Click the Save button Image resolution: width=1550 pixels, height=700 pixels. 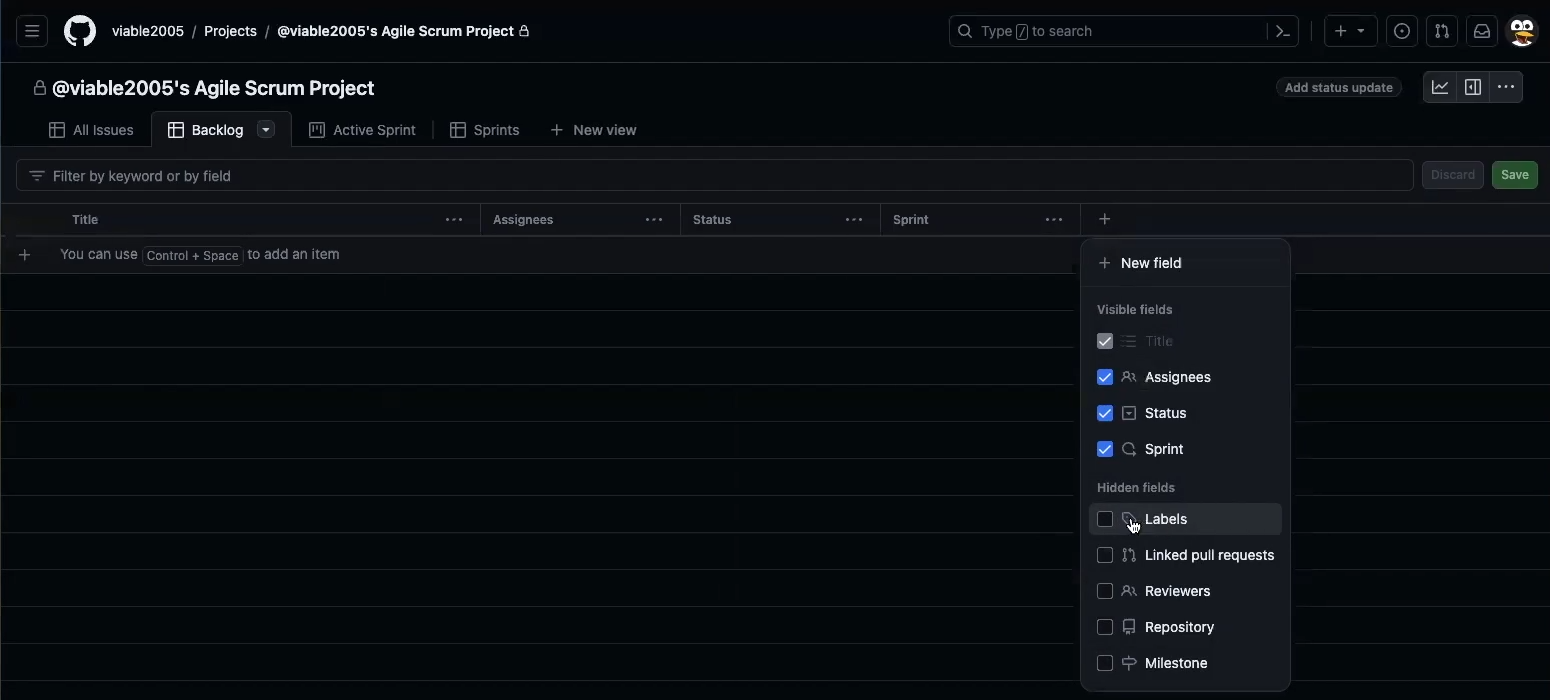[x=1514, y=175]
